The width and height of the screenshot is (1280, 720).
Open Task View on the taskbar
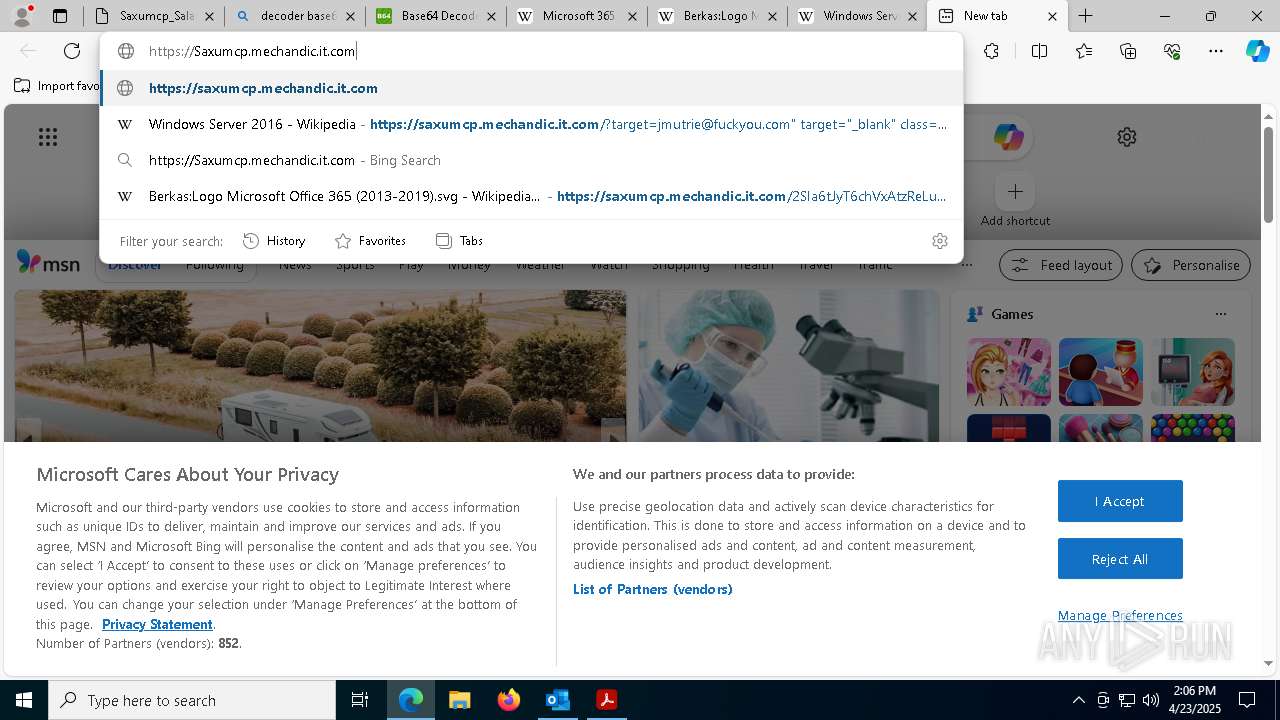tap(360, 700)
